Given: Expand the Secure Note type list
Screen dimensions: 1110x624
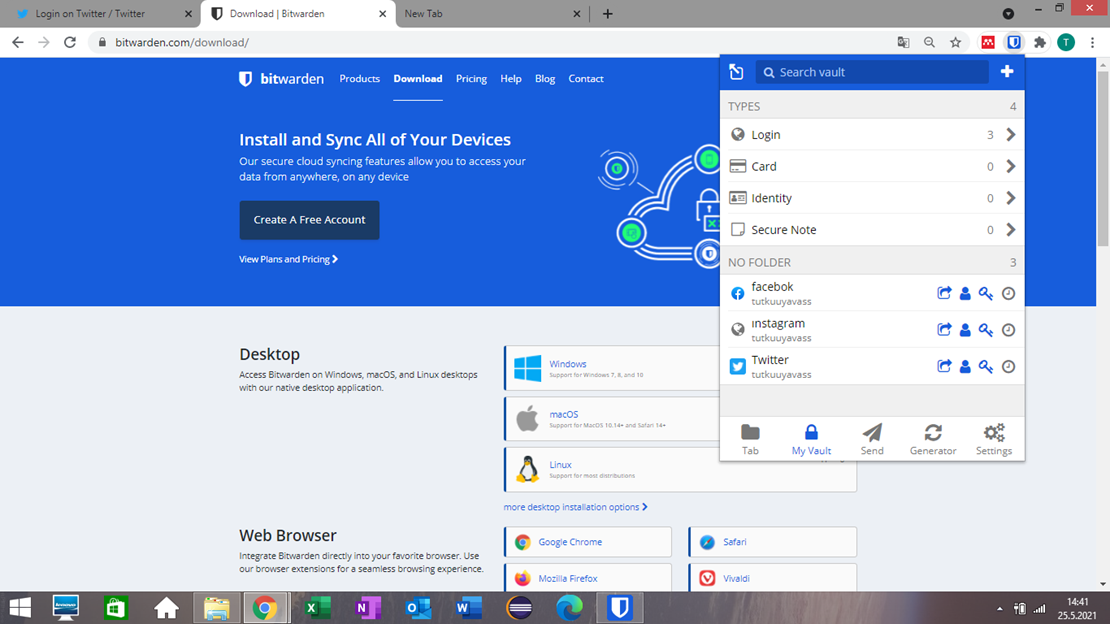Looking at the screenshot, I should (x=872, y=229).
